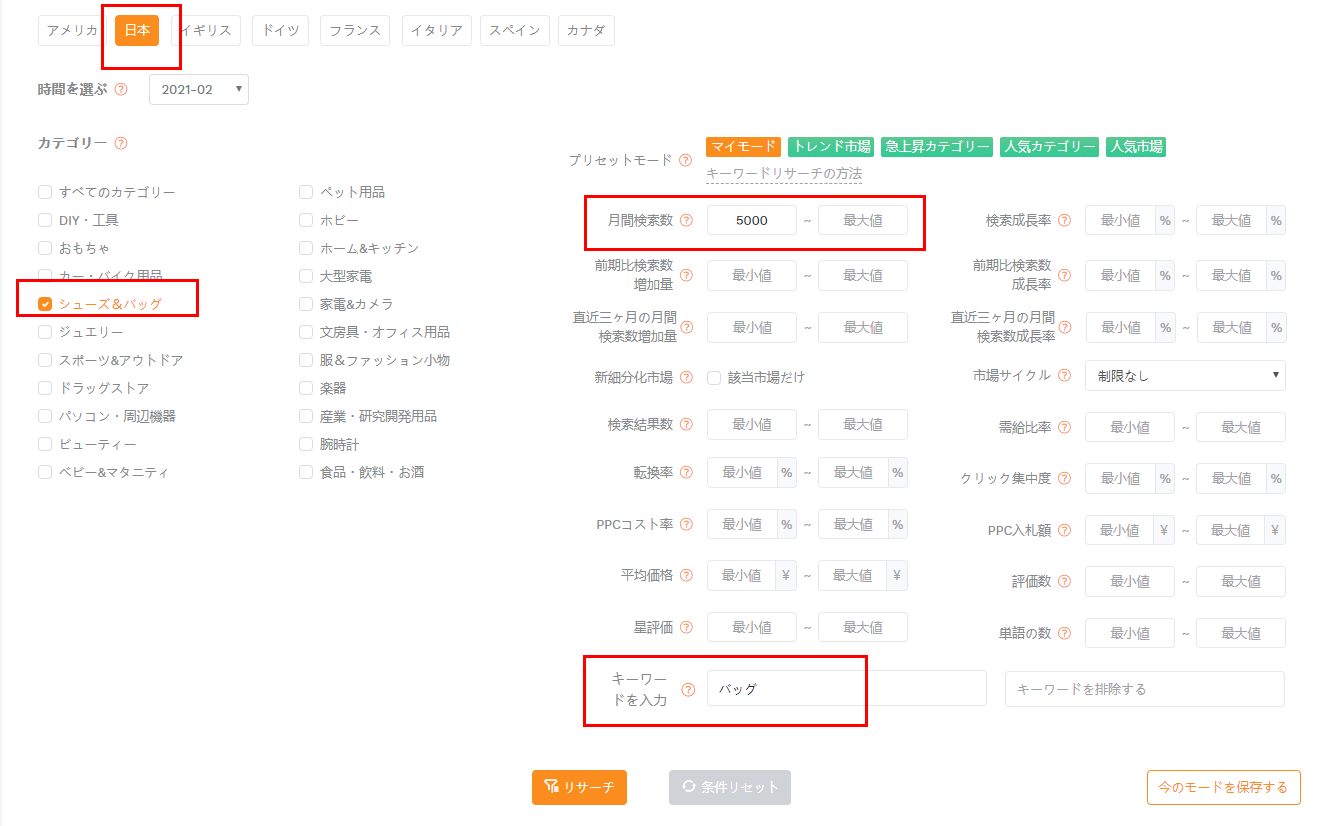Image resolution: width=1317 pixels, height=826 pixels.
Task: Click help icon for キーワードを入力
Action: point(688,689)
